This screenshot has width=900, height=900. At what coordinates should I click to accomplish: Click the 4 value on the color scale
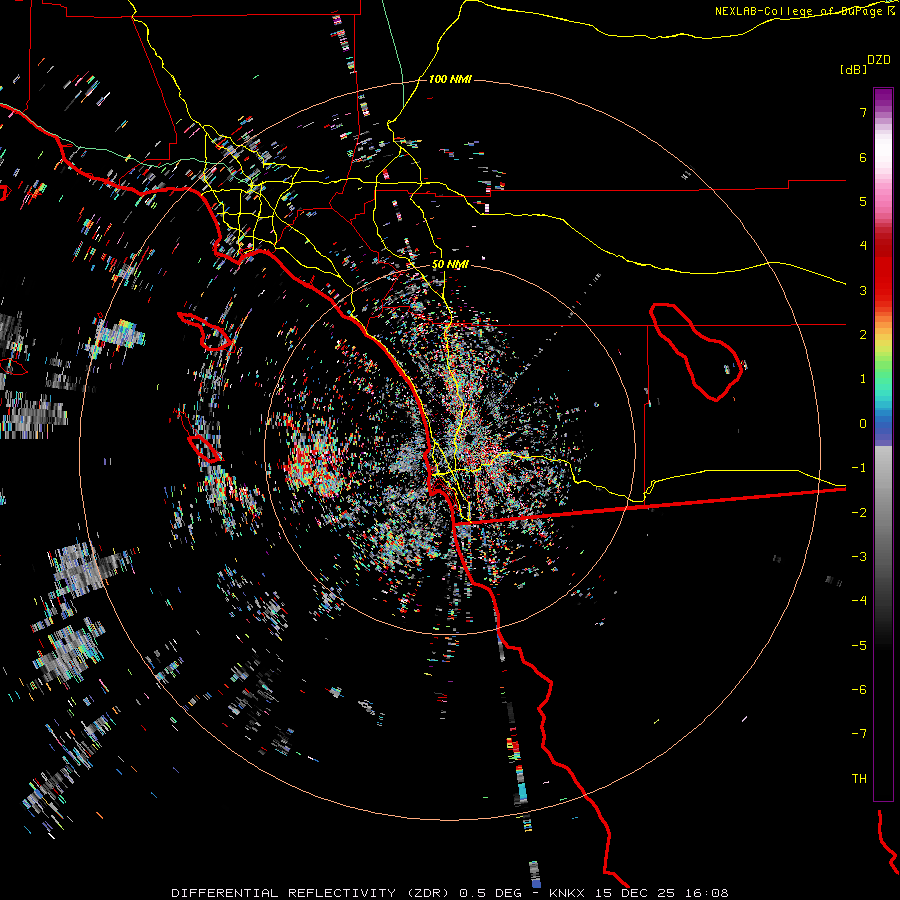[x=863, y=246]
